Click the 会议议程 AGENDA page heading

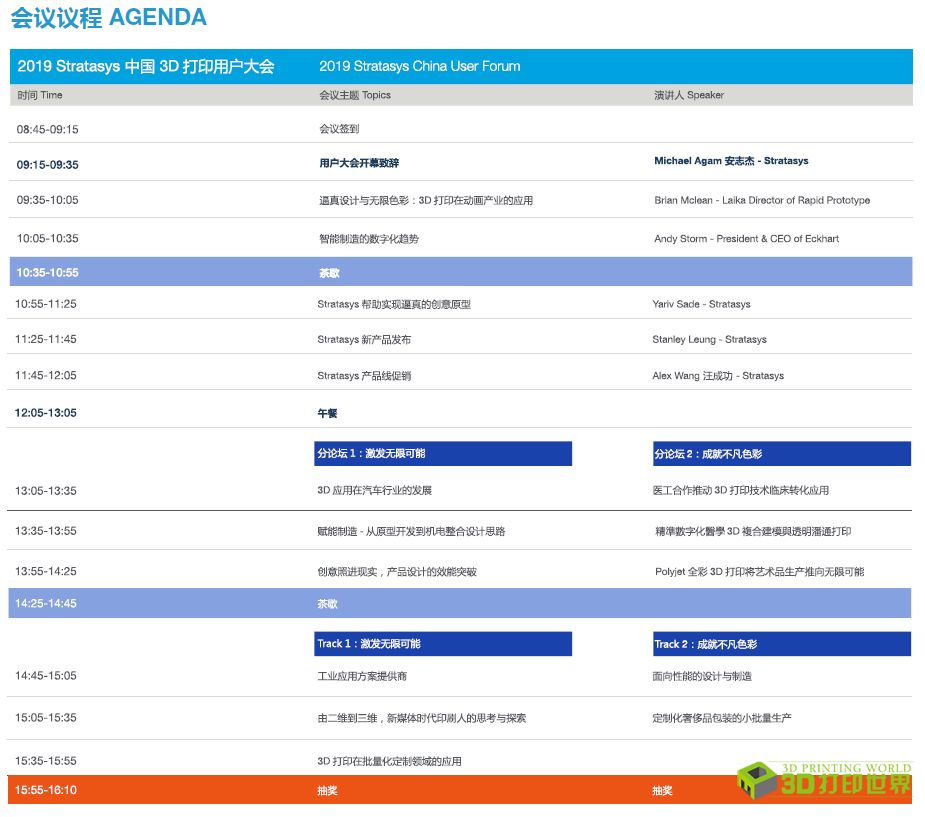pyautogui.click(x=109, y=17)
